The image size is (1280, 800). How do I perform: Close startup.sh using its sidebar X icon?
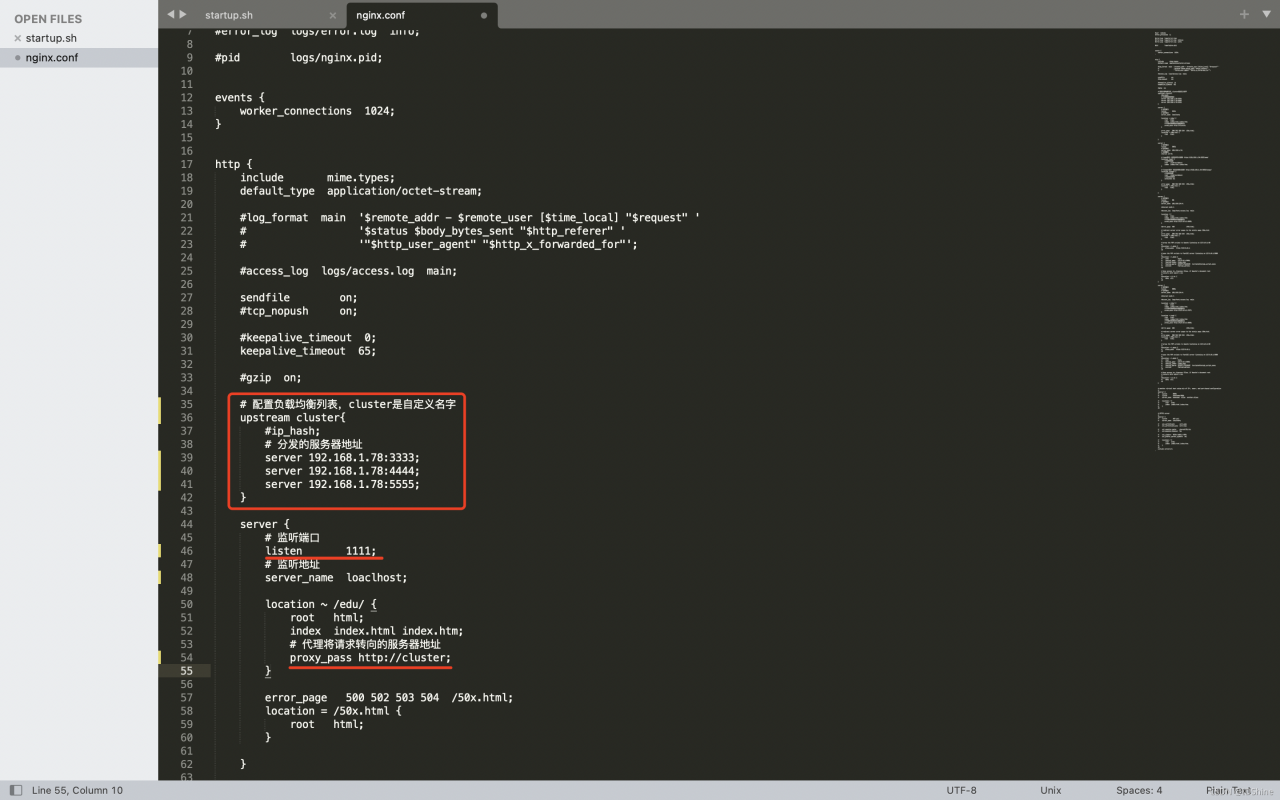click(x=17, y=38)
